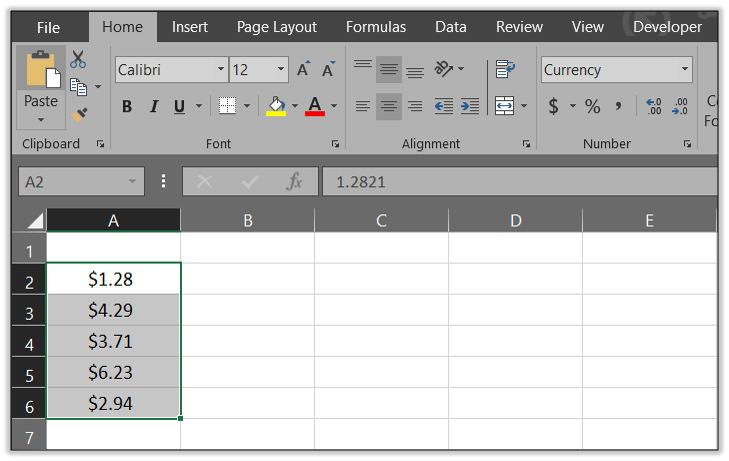
Task: Switch to the Formulas tab
Action: [376, 27]
